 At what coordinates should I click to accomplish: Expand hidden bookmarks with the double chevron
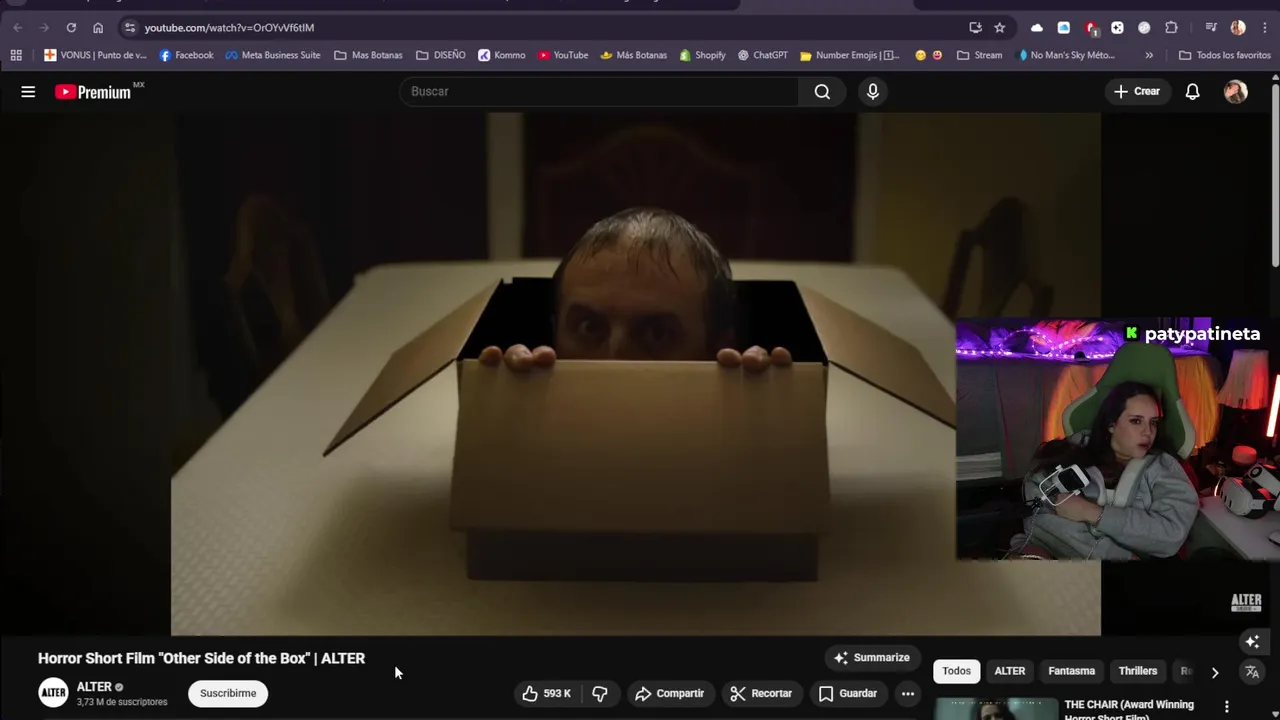tap(1149, 55)
